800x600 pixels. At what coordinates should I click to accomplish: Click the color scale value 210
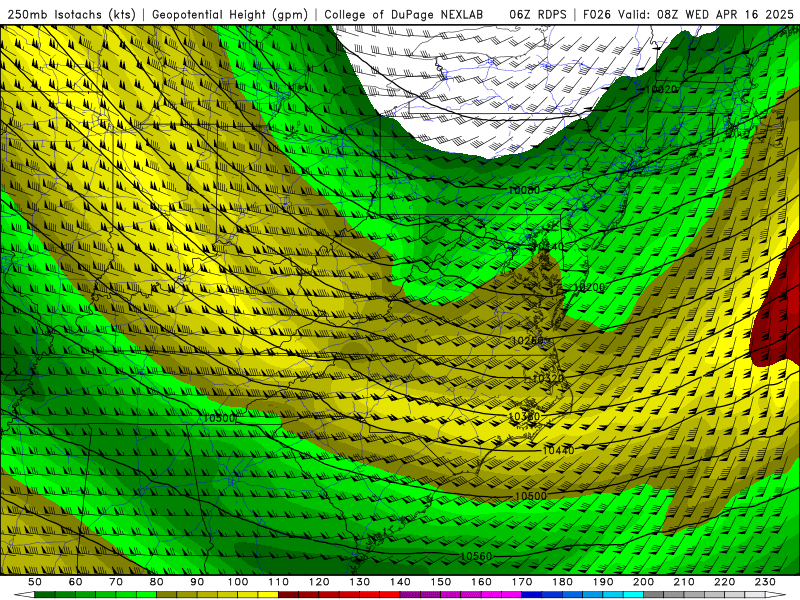(x=684, y=582)
